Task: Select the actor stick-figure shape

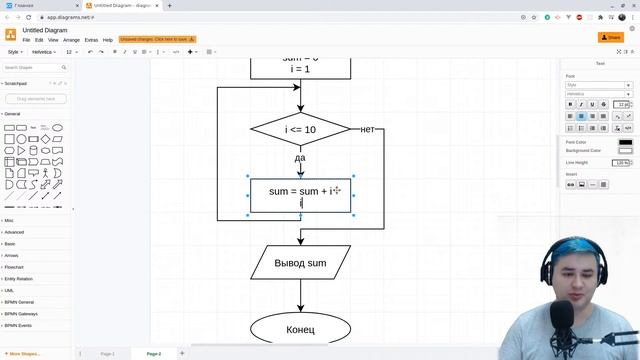Action: (45, 173)
